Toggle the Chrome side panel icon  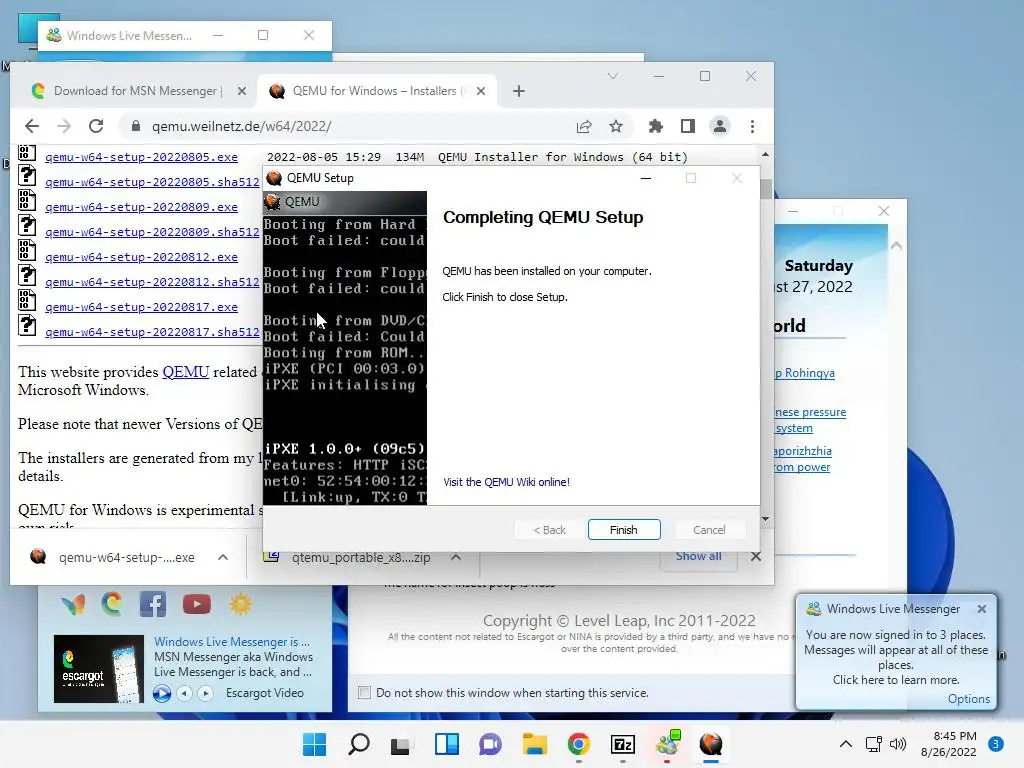(x=688, y=126)
